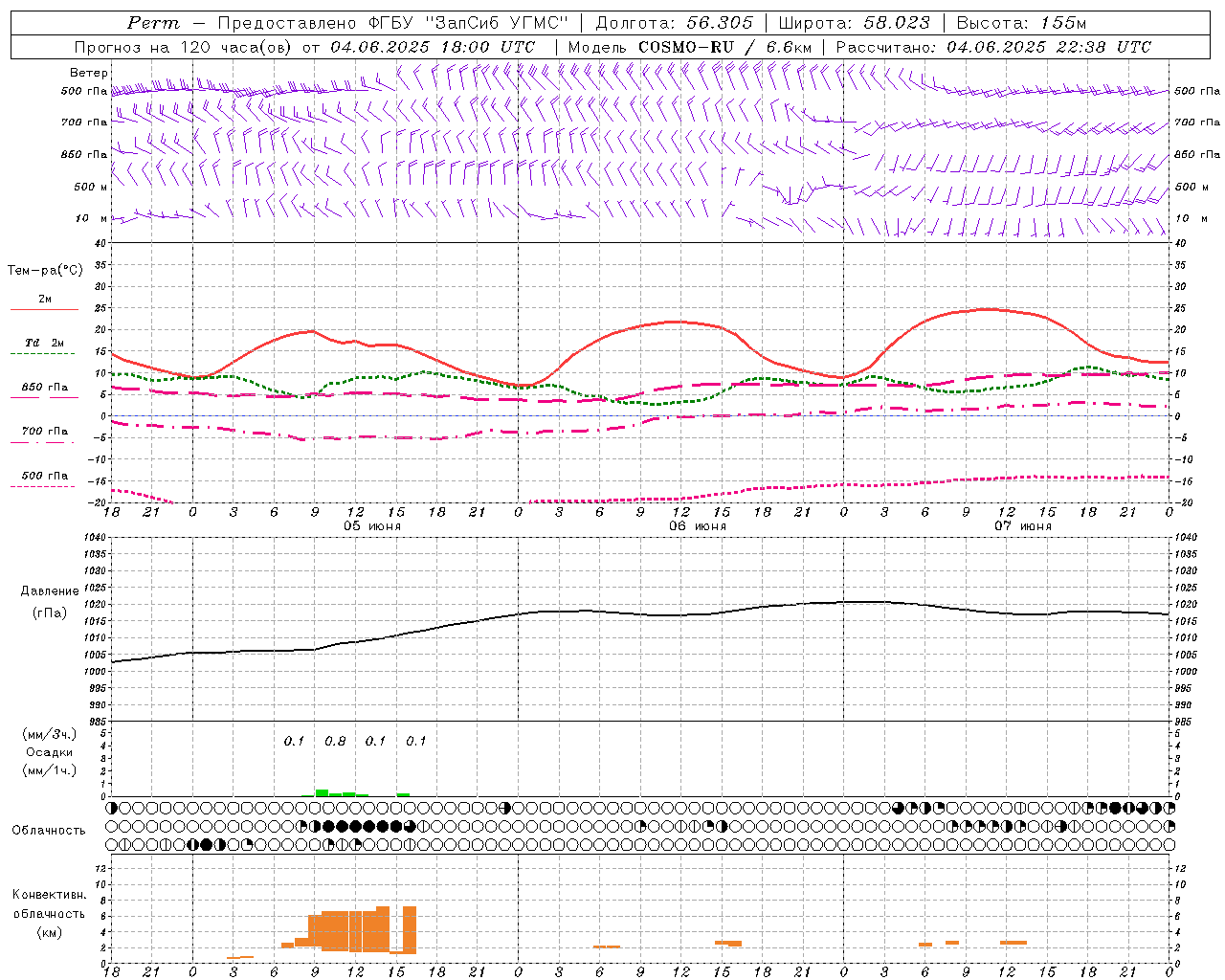
Task: Click the "Облачность" cloud cover label
Action: click(x=49, y=831)
